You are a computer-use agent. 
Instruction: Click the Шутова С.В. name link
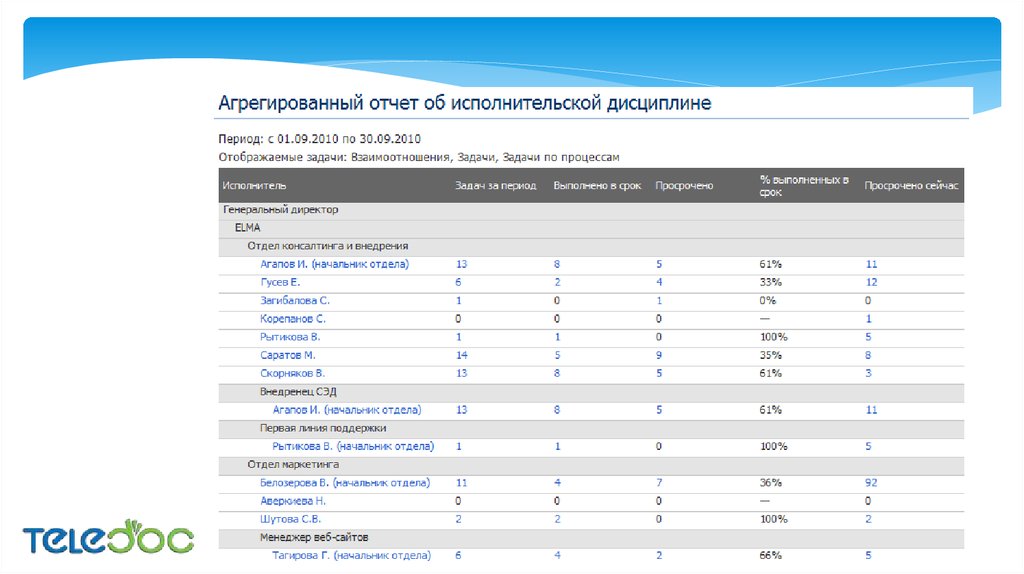coord(289,519)
